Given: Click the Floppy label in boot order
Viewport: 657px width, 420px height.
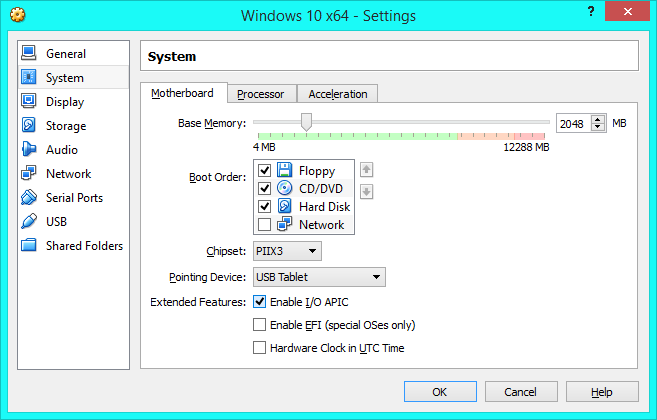Looking at the screenshot, I should (x=317, y=171).
